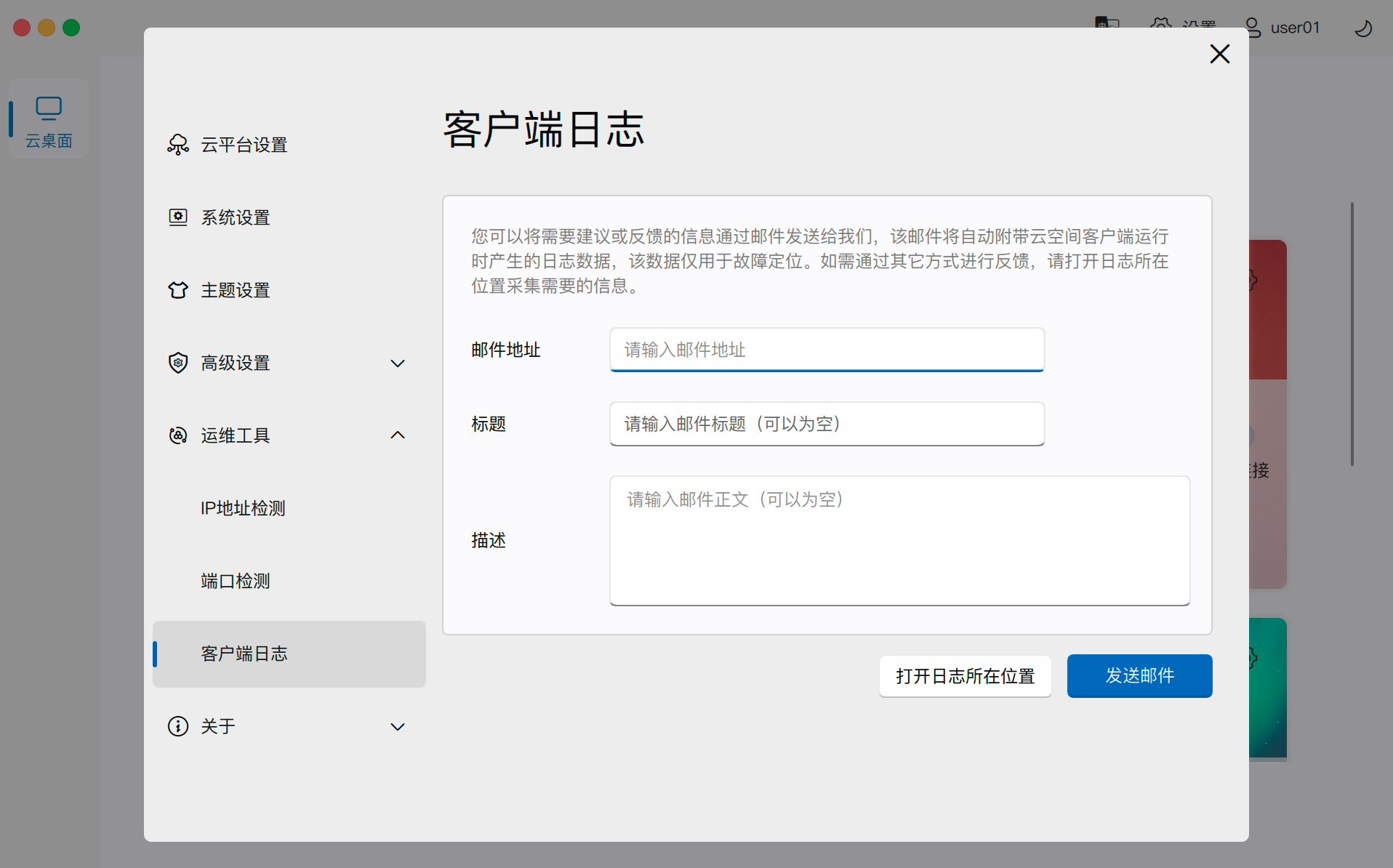1393x868 pixels.
Task: Click into the 描述 text area
Action: (x=899, y=540)
